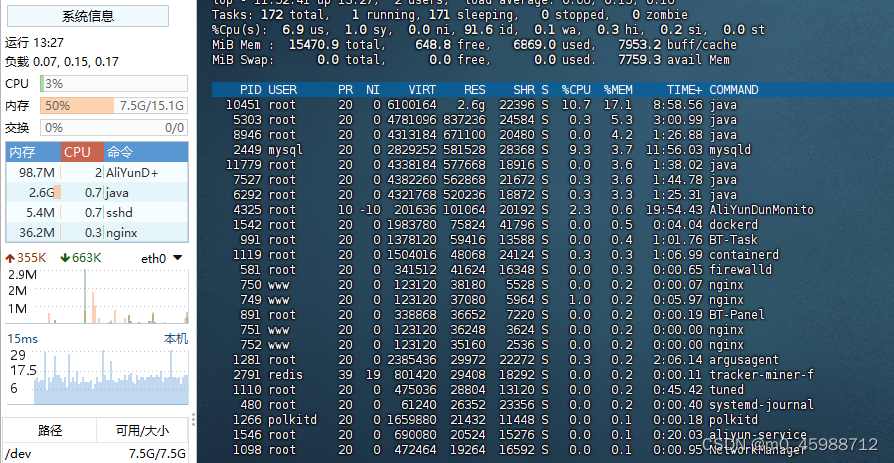894x463 pixels.
Task: Sort process list by CPU column
Action: [83, 152]
